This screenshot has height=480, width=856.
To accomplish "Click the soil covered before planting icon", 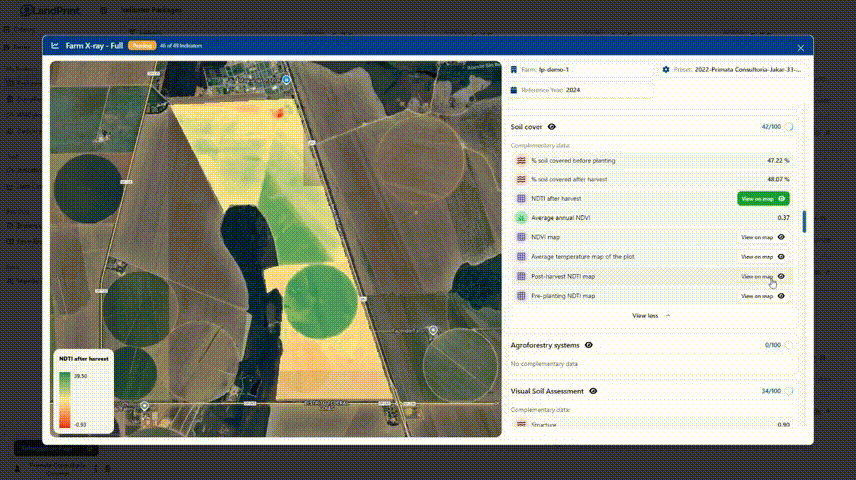I will (x=521, y=160).
